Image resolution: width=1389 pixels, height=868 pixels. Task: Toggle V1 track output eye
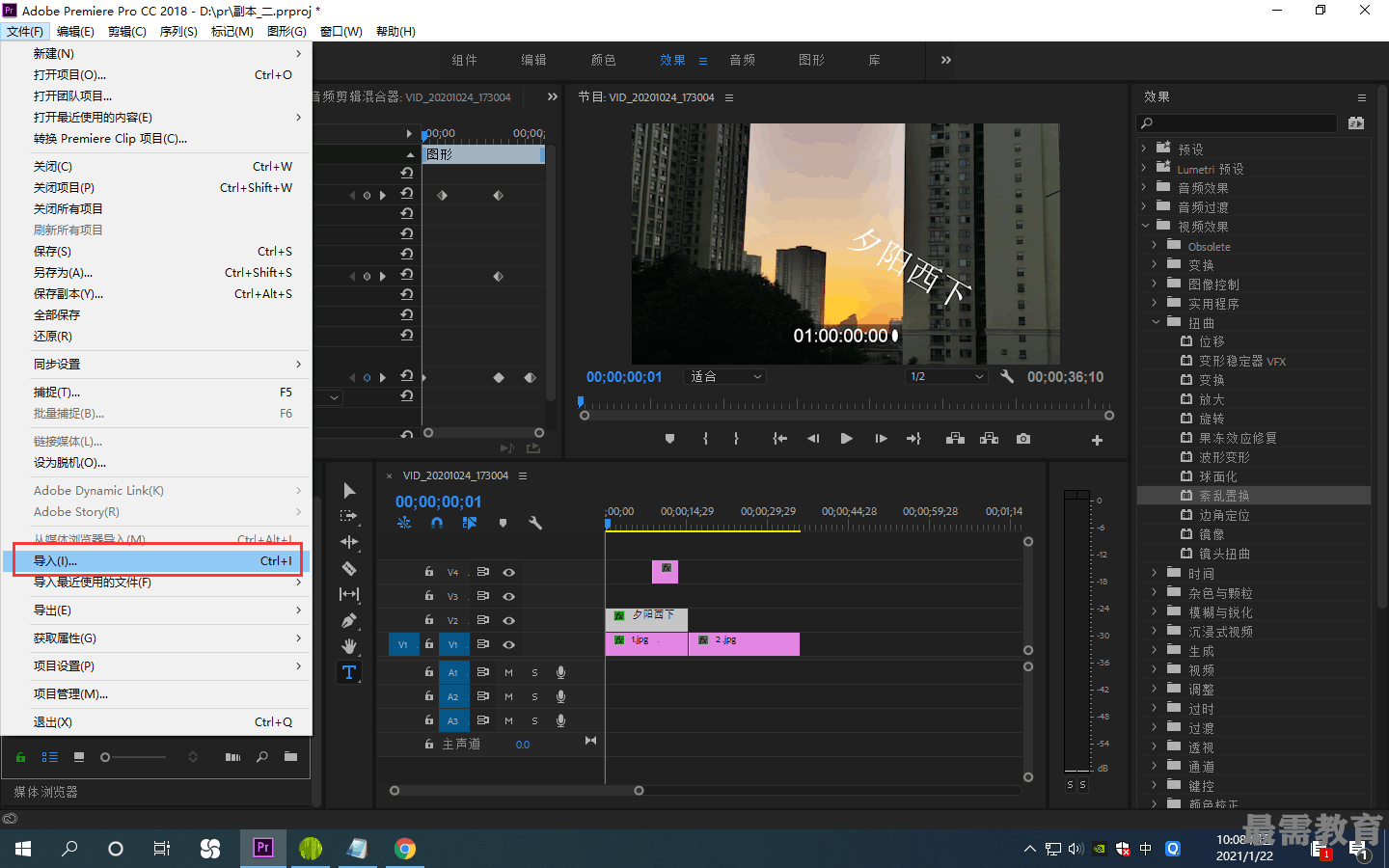[x=508, y=644]
